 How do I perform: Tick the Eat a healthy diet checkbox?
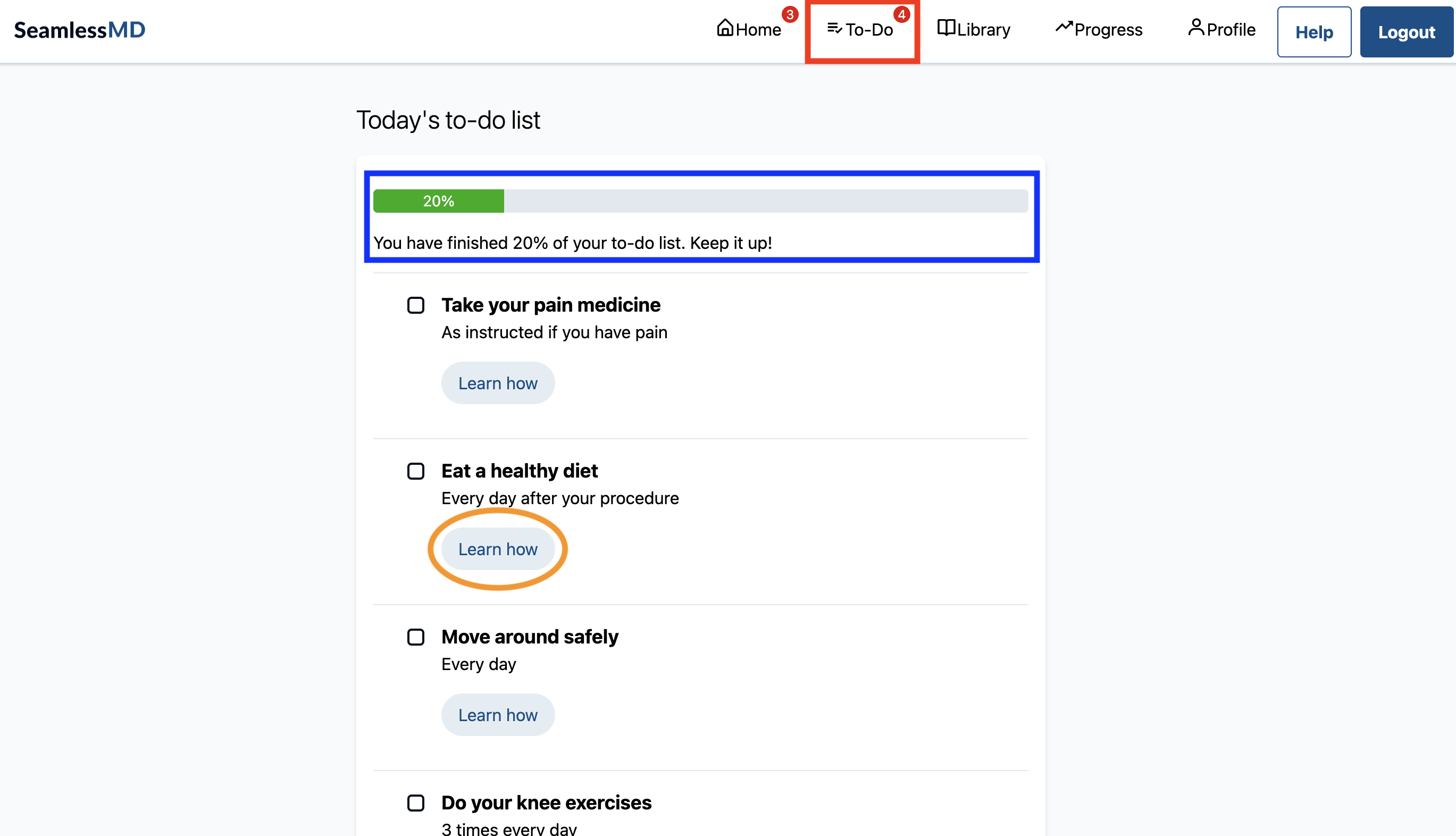416,471
